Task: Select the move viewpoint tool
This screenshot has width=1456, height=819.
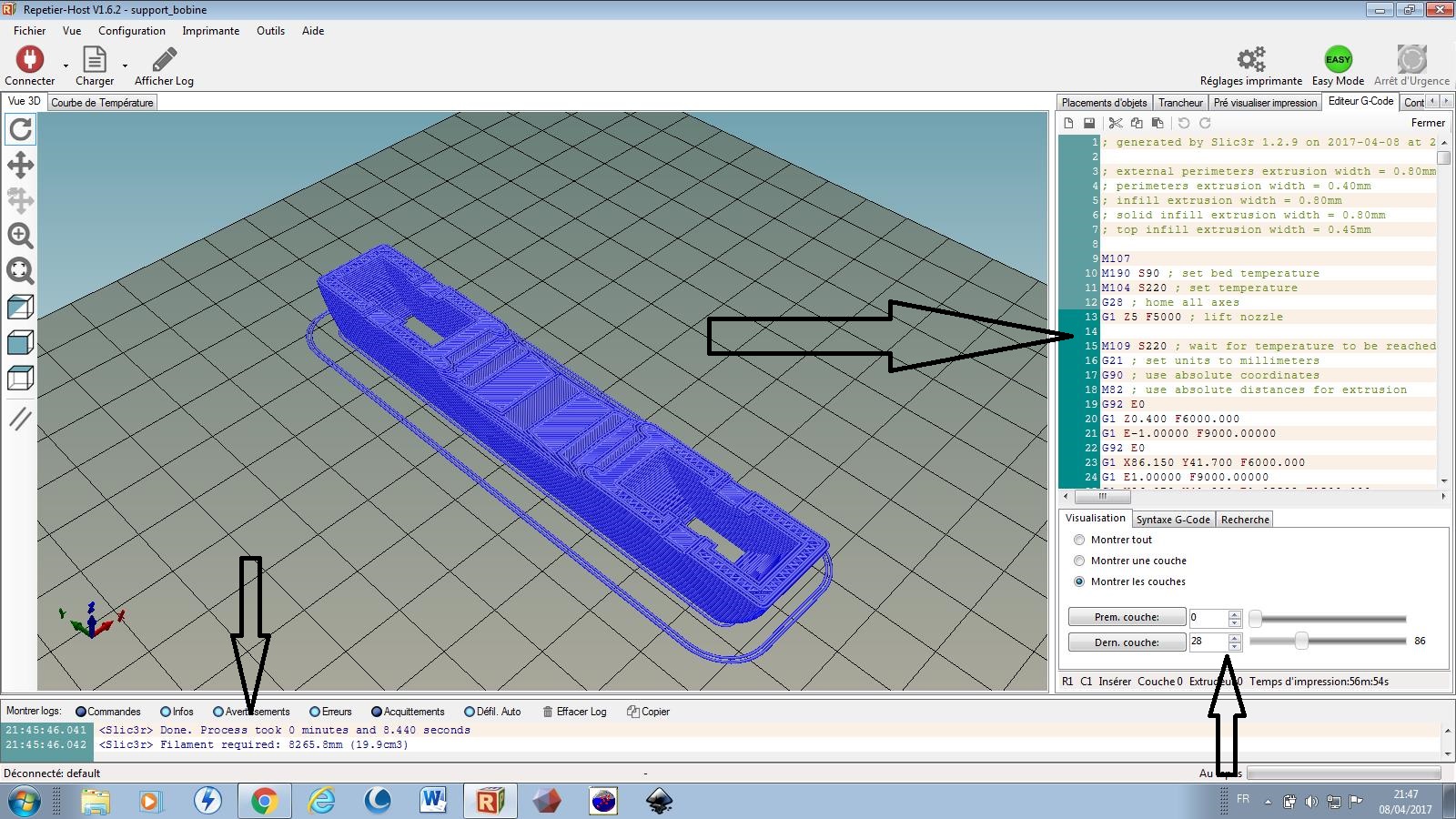Action: tap(20, 165)
